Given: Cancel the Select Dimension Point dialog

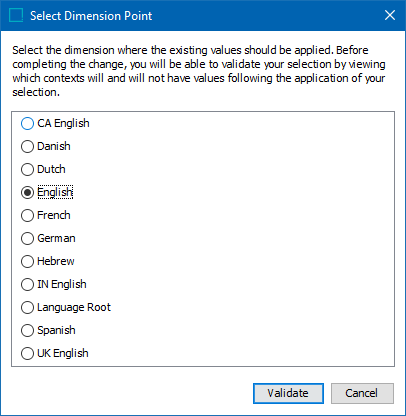Looking at the screenshot, I should pyautogui.click(x=362, y=393).
